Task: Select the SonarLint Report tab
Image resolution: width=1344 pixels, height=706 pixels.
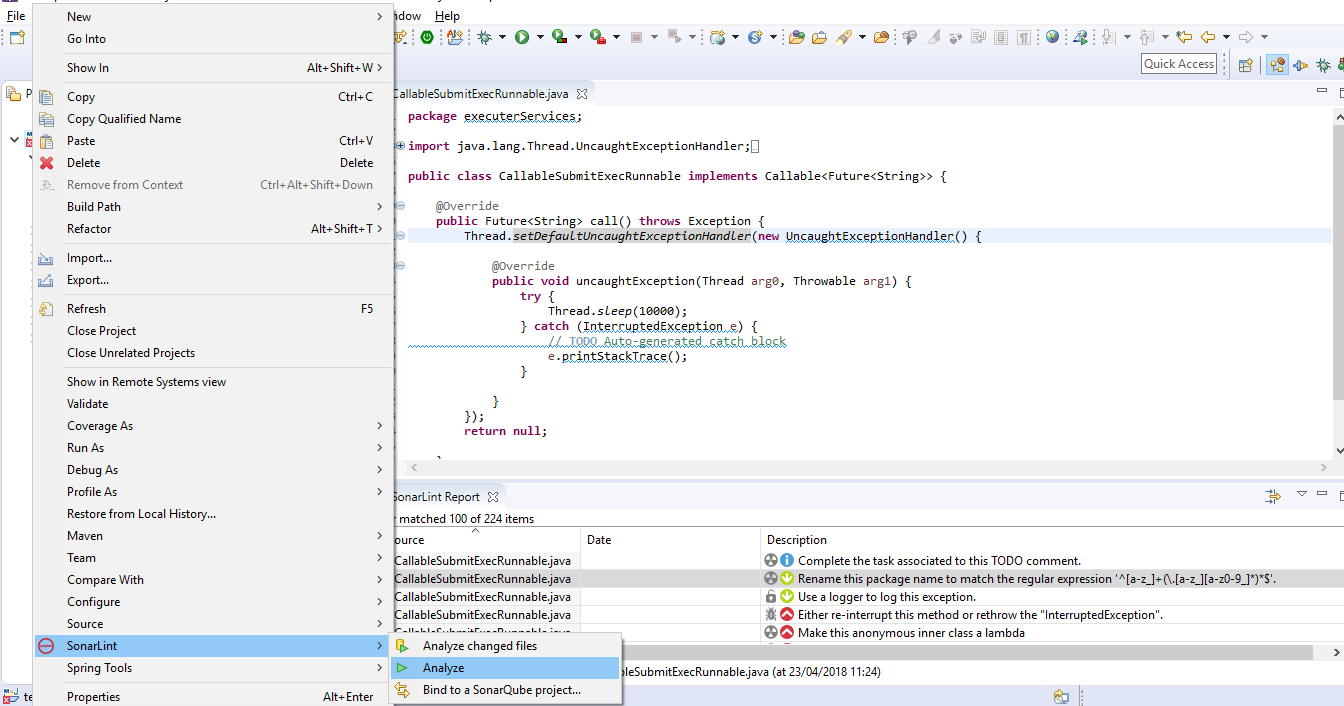Action: click(x=436, y=497)
